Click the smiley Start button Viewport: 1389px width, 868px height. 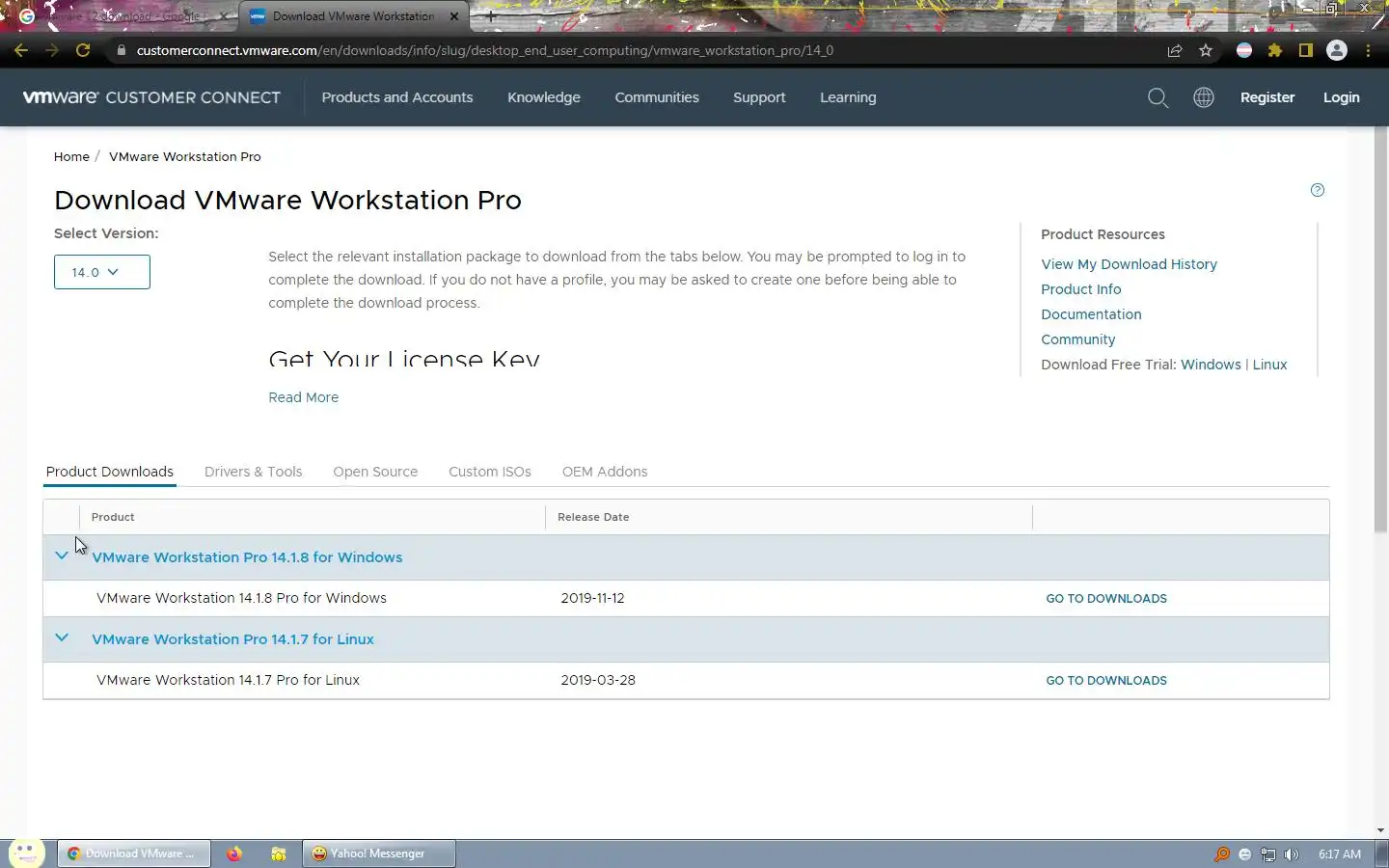pos(26,853)
